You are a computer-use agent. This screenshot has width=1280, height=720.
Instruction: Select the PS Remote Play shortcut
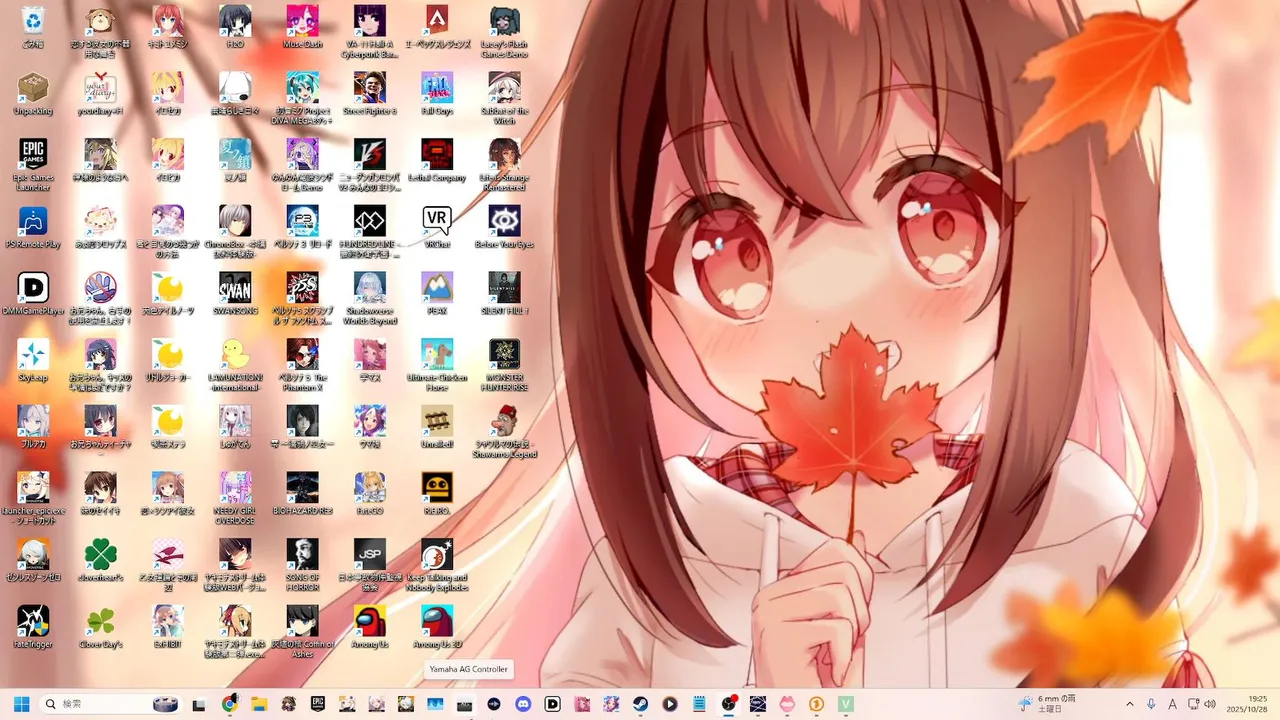[33, 221]
